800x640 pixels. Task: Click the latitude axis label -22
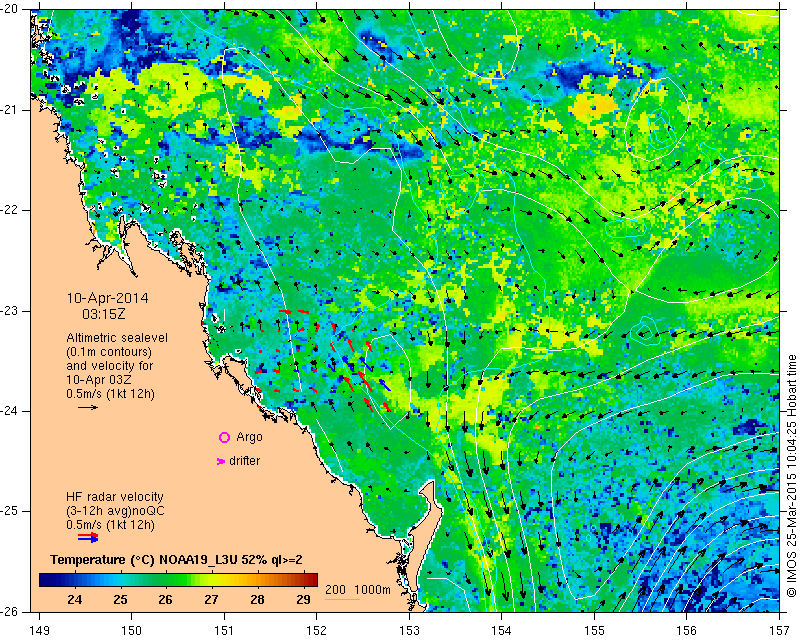pos(10,210)
